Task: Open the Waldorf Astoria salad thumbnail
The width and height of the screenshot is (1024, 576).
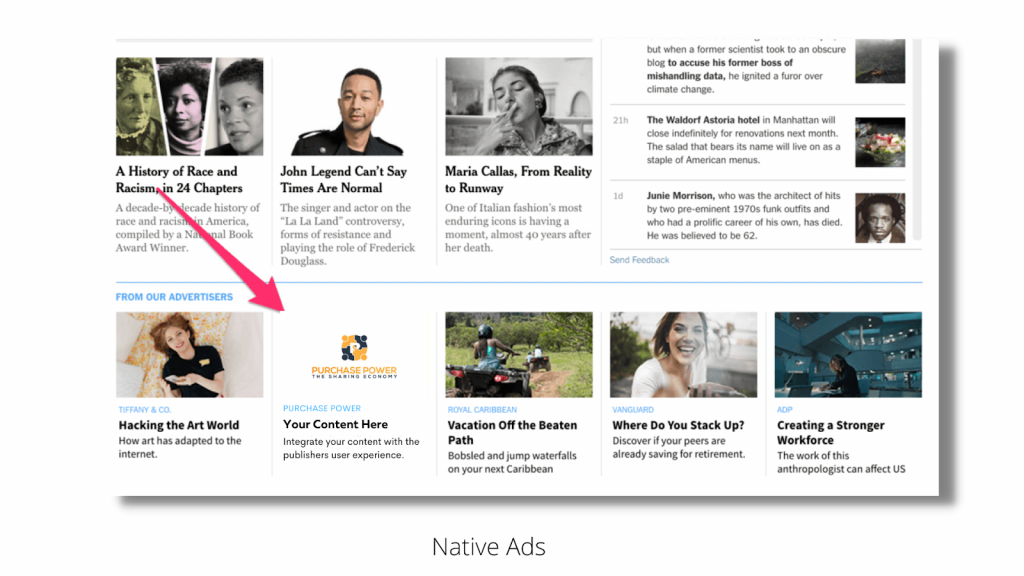Action: [879, 140]
